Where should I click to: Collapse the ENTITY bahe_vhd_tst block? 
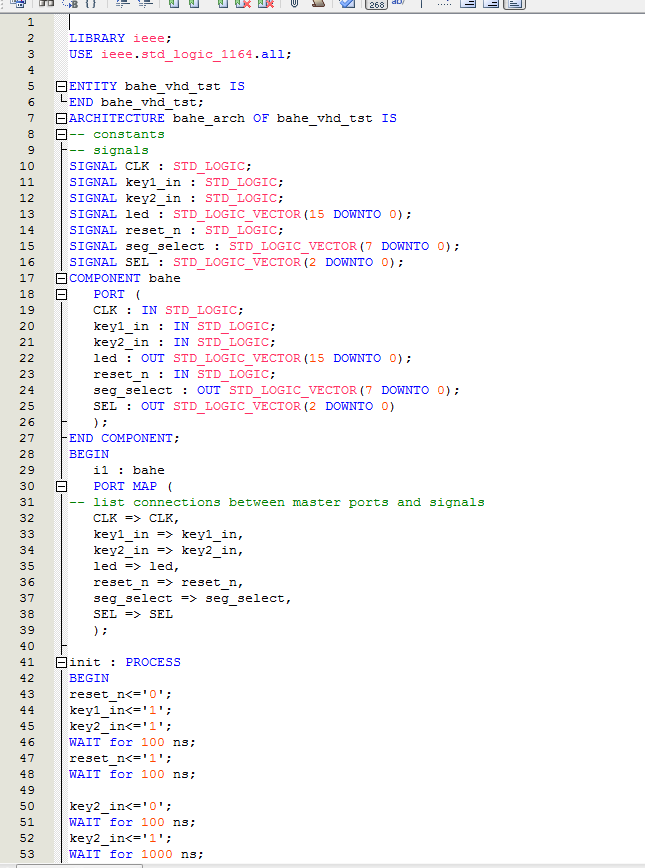(x=61, y=86)
